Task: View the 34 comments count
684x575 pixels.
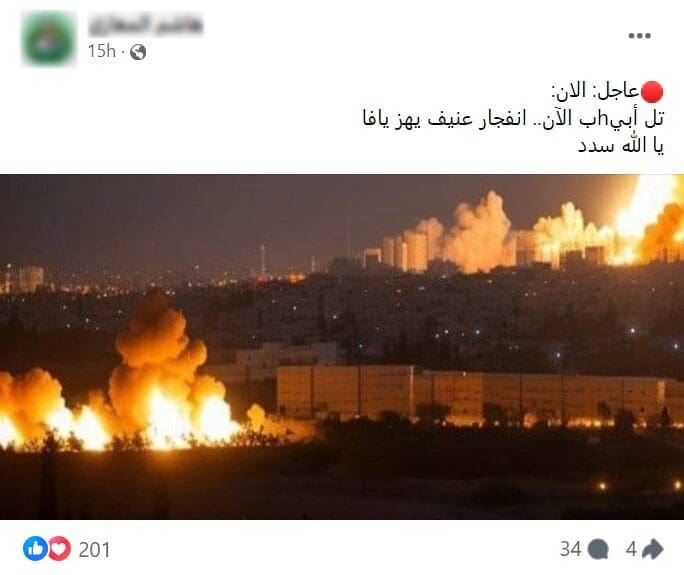Action: [571, 549]
